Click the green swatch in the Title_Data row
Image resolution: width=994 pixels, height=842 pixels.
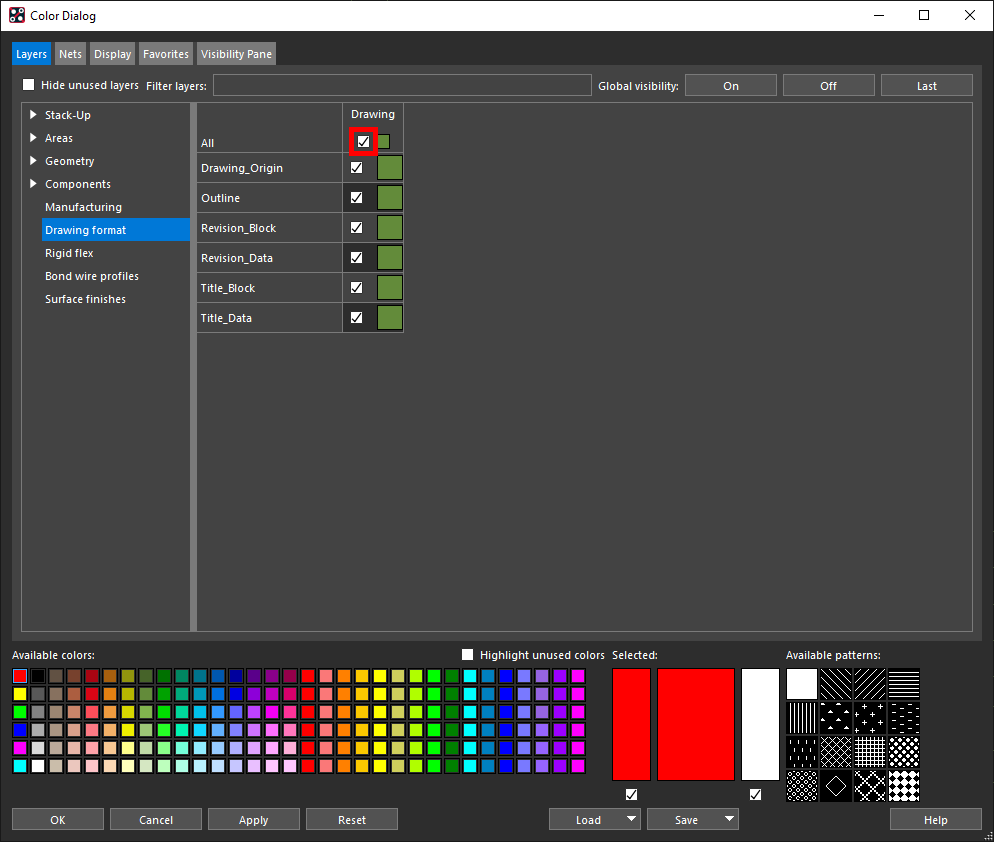click(x=390, y=317)
